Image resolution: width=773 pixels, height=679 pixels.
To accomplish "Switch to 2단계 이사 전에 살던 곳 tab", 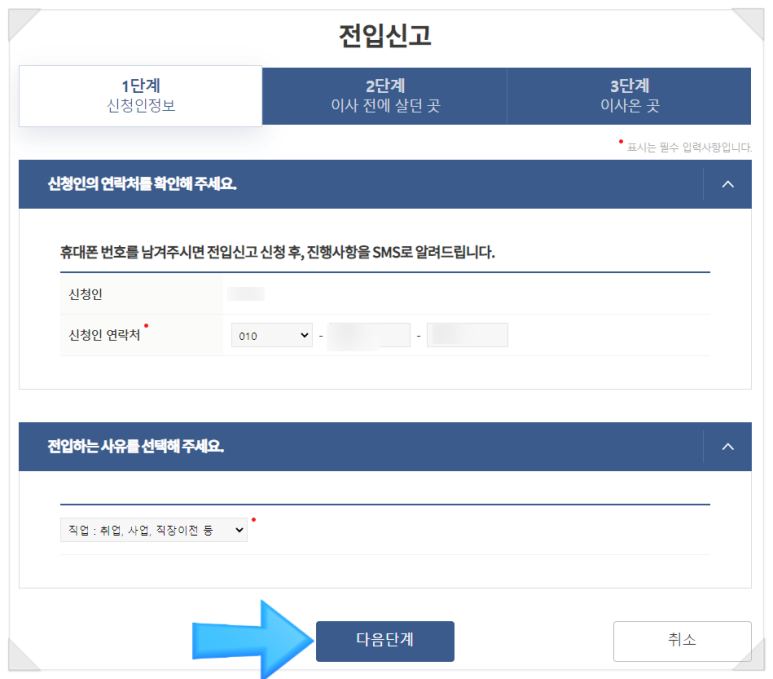I will [x=385, y=96].
